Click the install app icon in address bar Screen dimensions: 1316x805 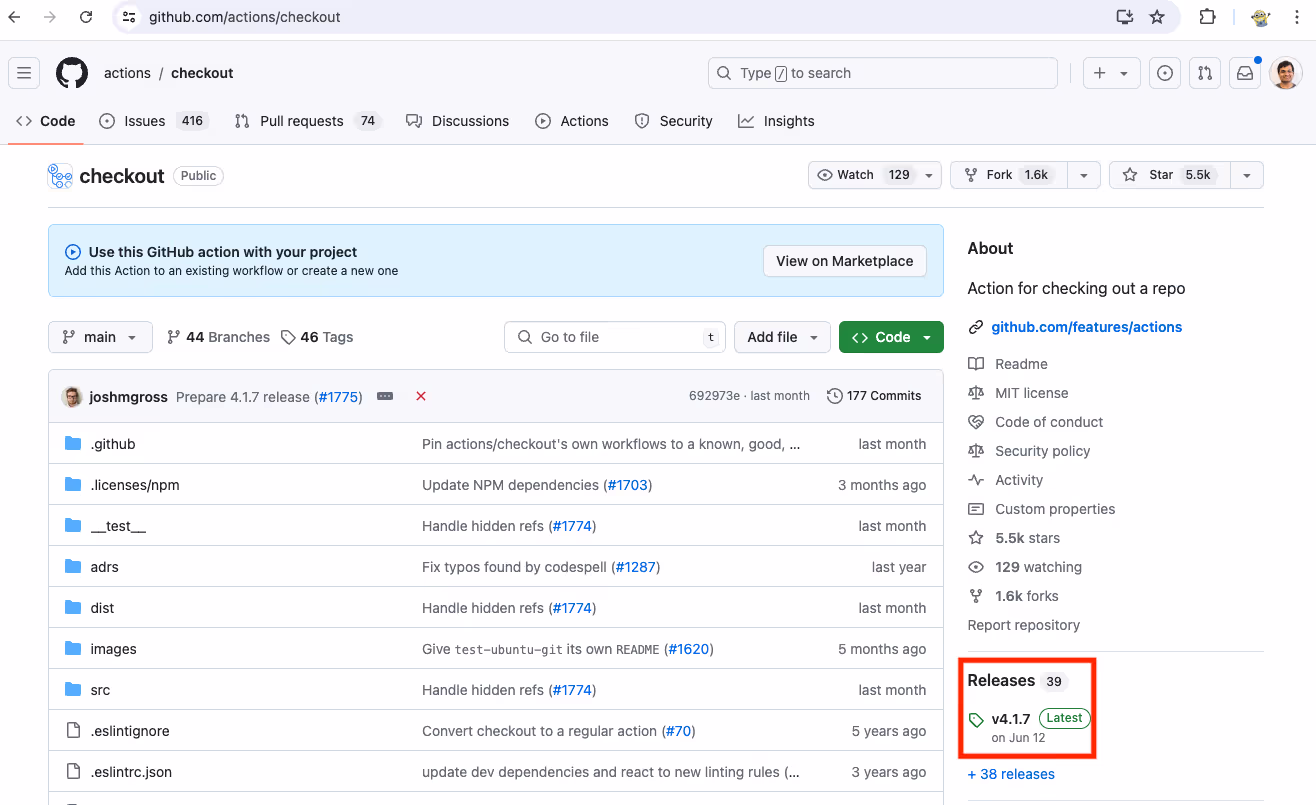click(x=1125, y=17)
